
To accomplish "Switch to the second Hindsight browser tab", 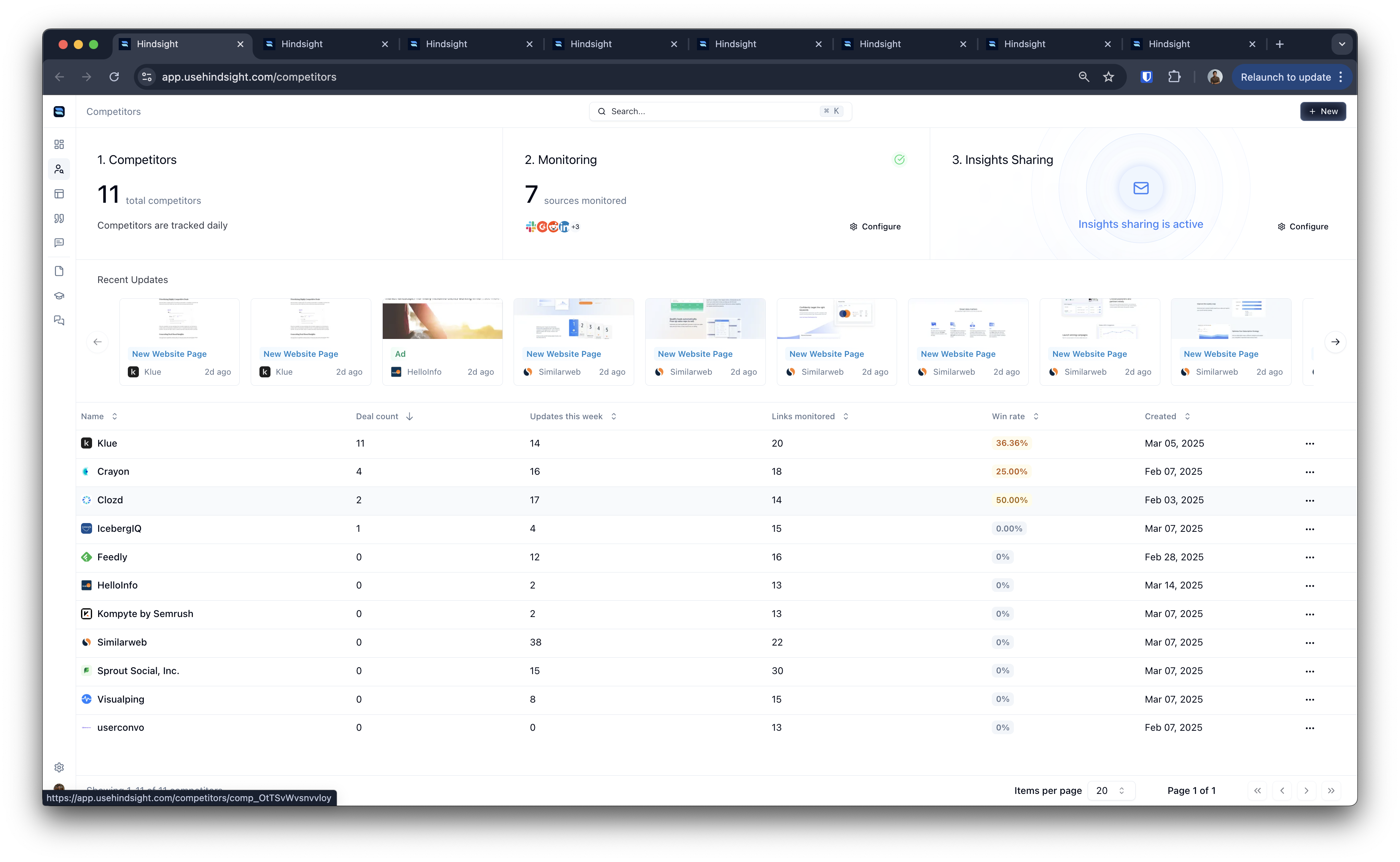I will [x=327, y=44].
